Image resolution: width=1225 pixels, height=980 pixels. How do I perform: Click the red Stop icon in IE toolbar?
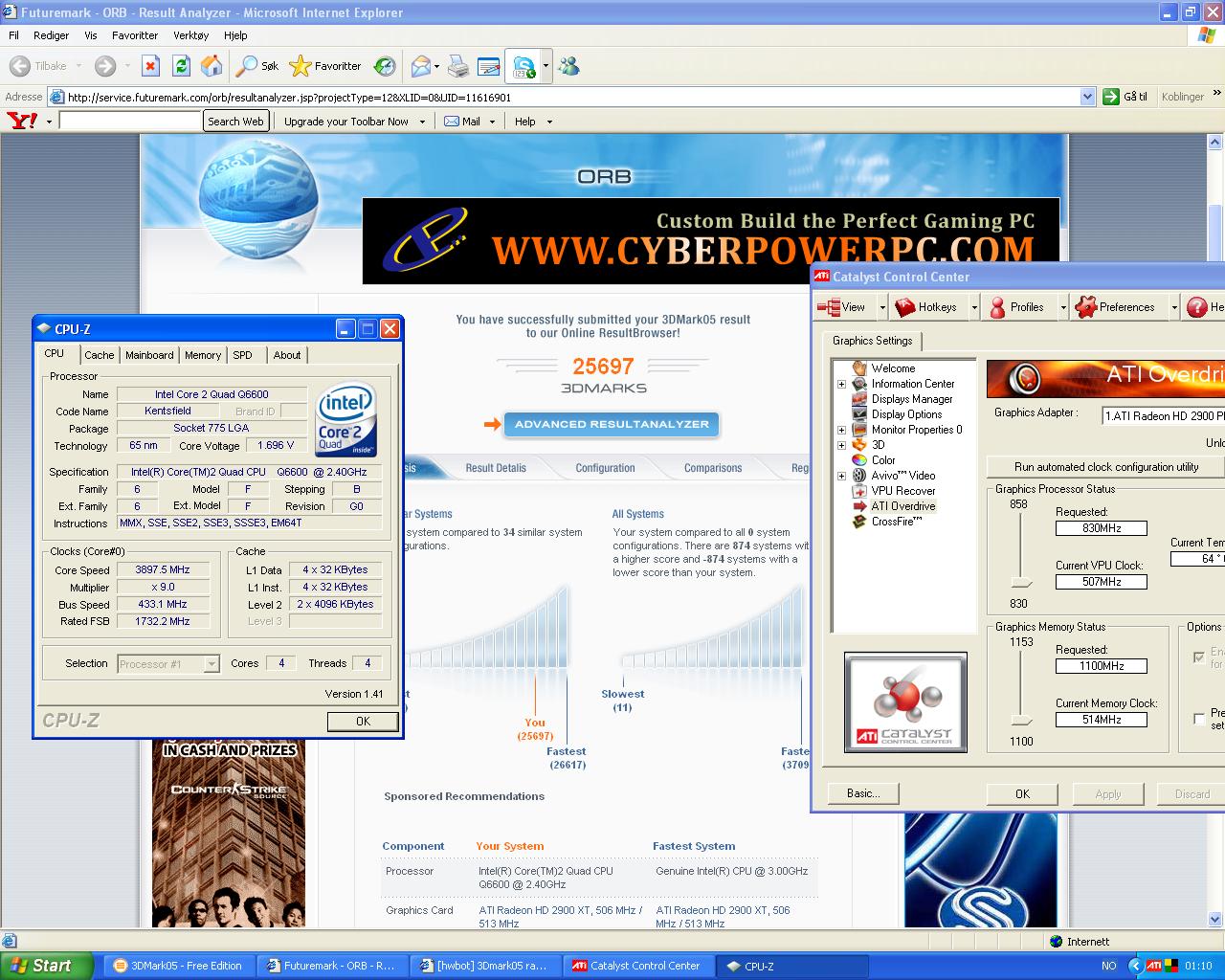[x=150, y=66]
